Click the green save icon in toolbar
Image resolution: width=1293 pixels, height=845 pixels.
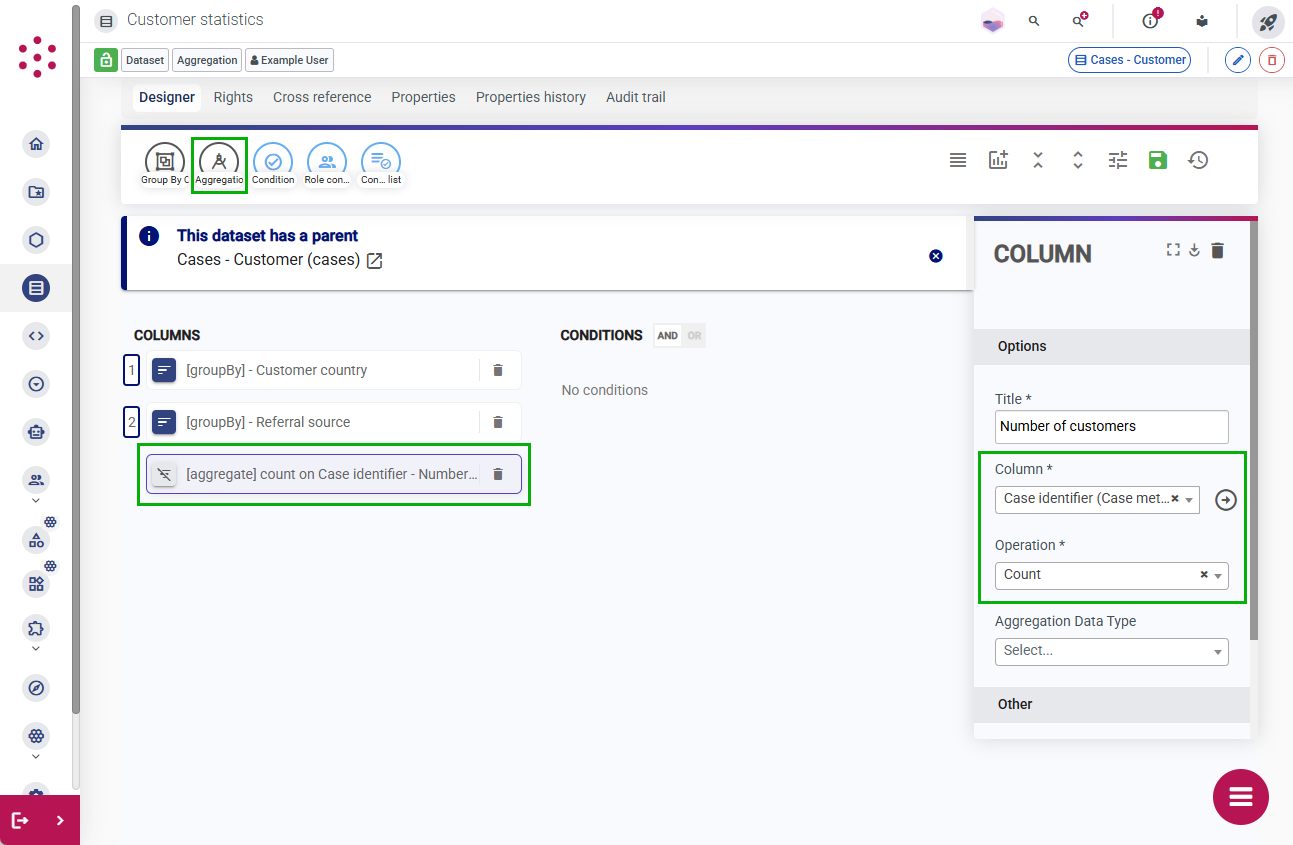[x=1158, y=160]
